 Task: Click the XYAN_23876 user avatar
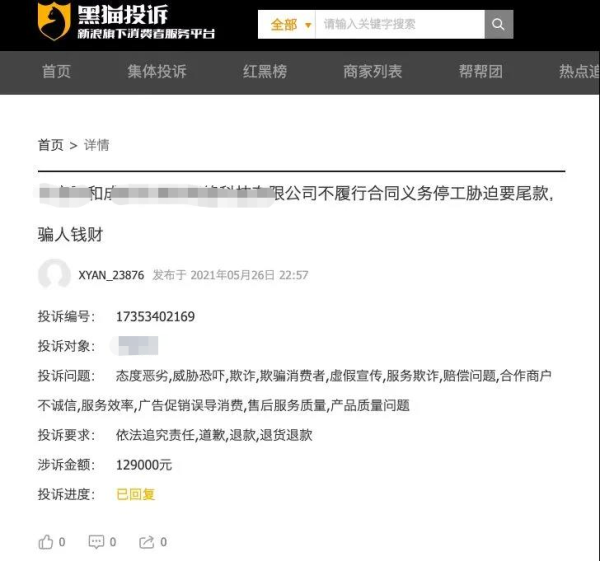click(x=54, y=274)
